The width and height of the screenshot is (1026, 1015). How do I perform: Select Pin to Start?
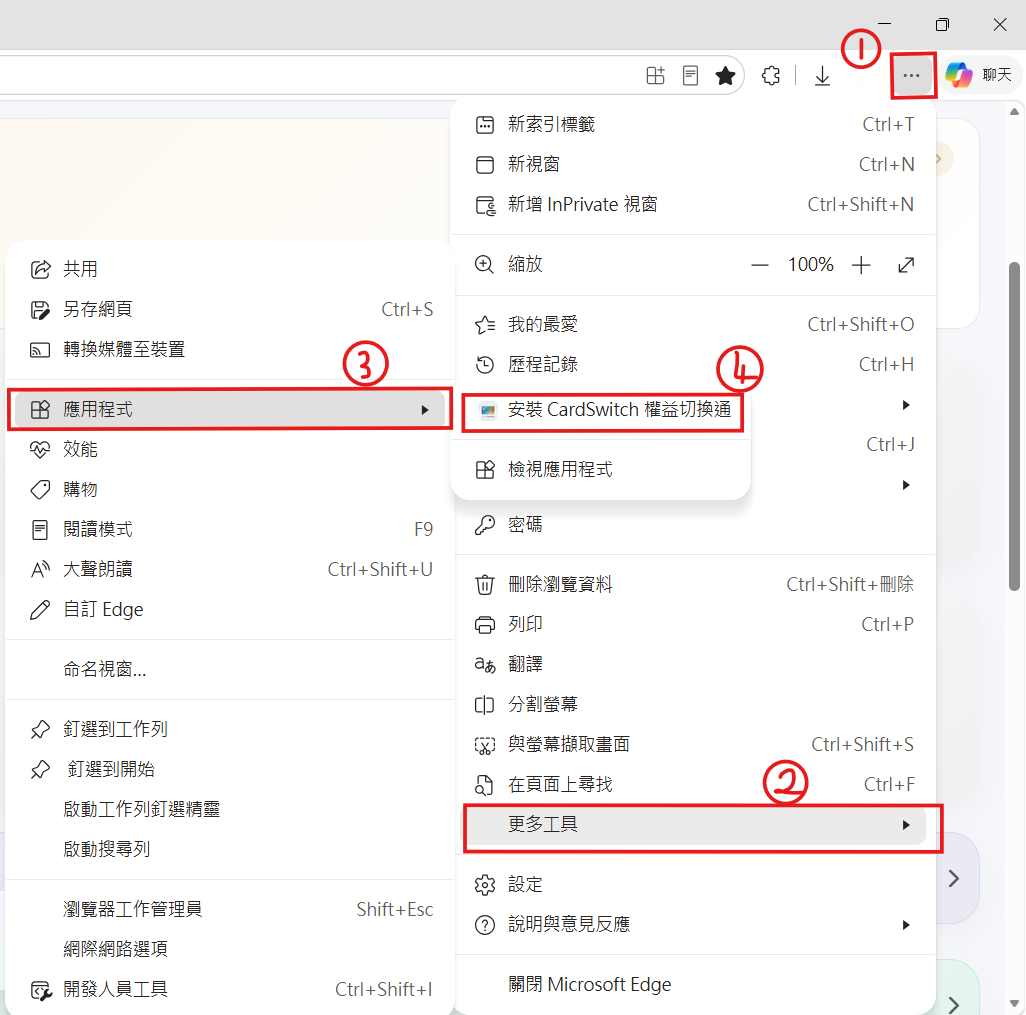point(230,770)
